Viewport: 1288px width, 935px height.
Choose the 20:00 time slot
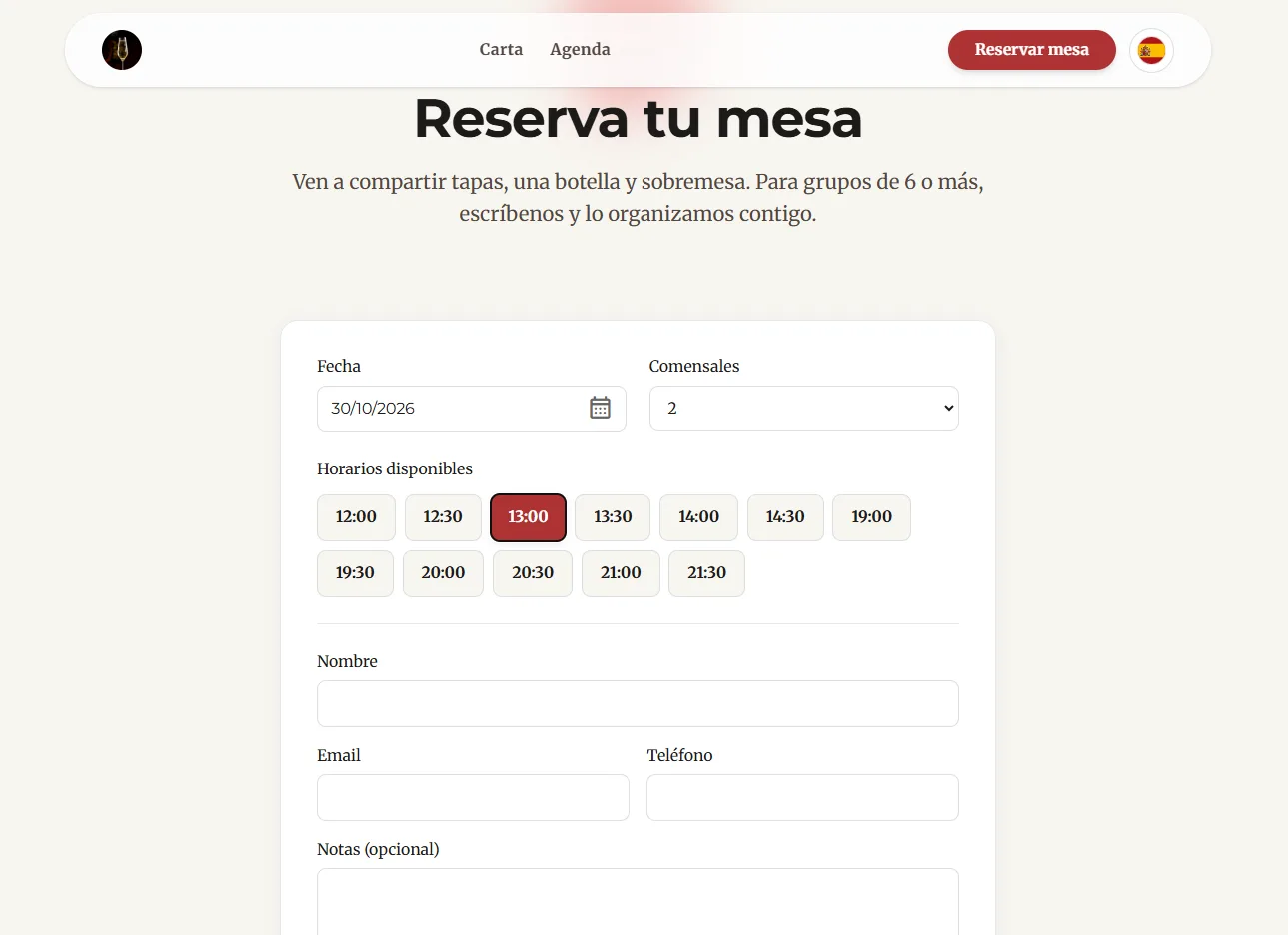click(x=443, y=573)
